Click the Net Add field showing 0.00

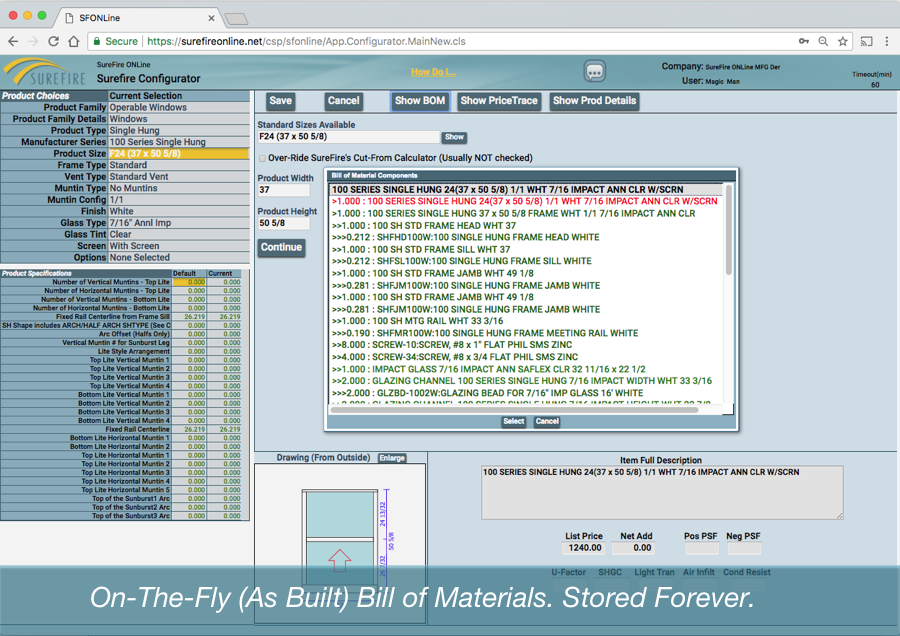(634, 548)
